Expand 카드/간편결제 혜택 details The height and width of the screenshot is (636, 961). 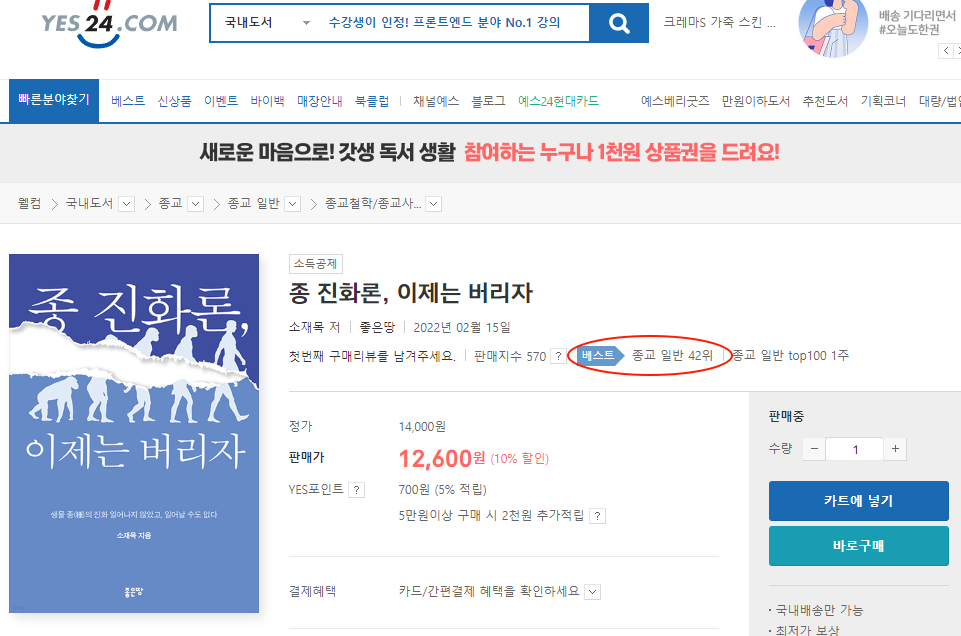tap(592, 592)
